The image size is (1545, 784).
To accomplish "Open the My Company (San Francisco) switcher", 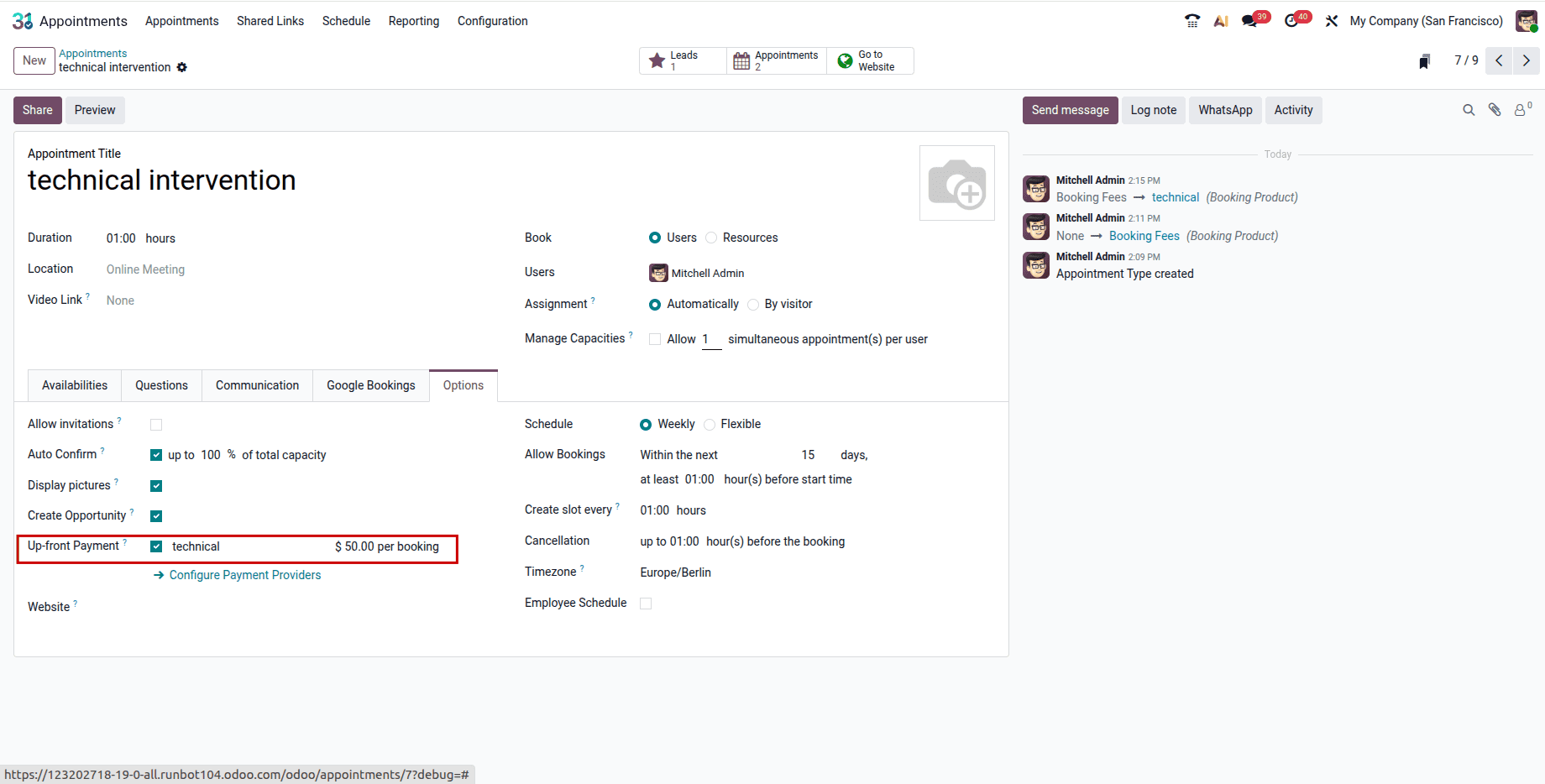I will [1426, 21].
